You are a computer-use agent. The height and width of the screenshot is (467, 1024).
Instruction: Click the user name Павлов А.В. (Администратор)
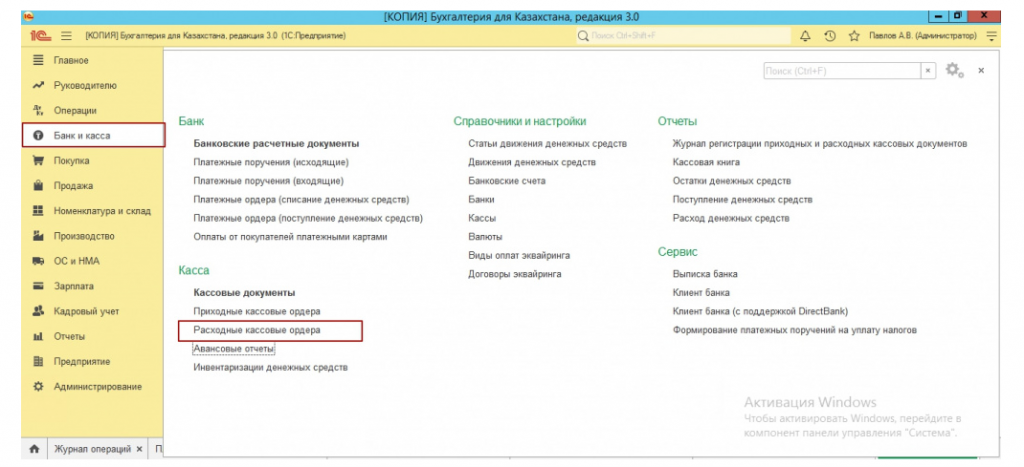click(x=922, y=36)
